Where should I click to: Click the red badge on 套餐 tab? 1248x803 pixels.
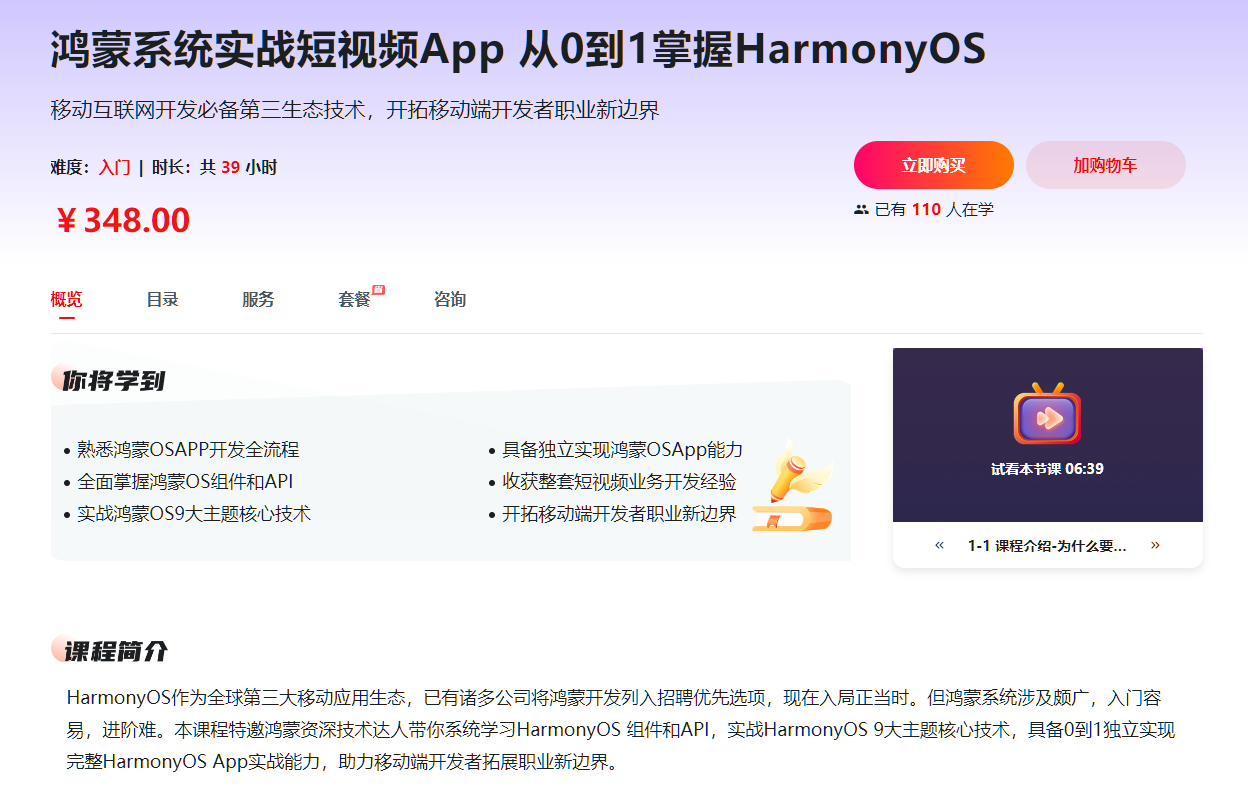pyautogui.click(x=378, y=290)
